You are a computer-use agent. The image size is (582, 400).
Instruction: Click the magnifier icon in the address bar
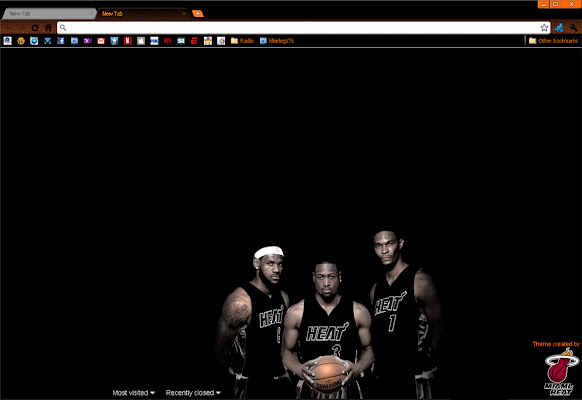(x=63, y=27)
